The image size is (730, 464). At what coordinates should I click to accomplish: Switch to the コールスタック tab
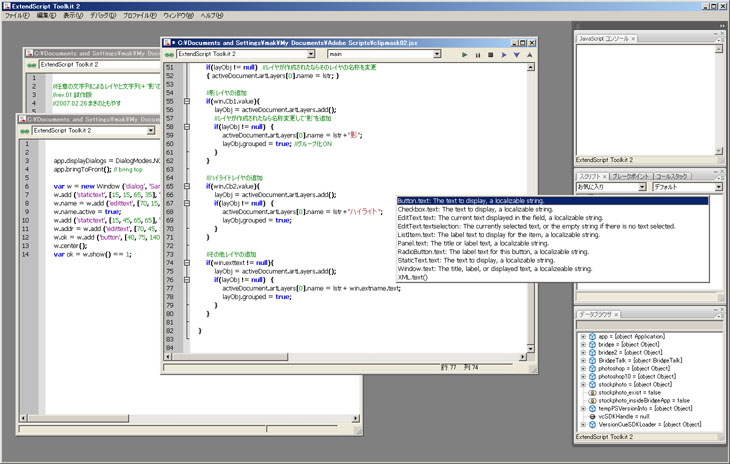click(x=671, y=176)
